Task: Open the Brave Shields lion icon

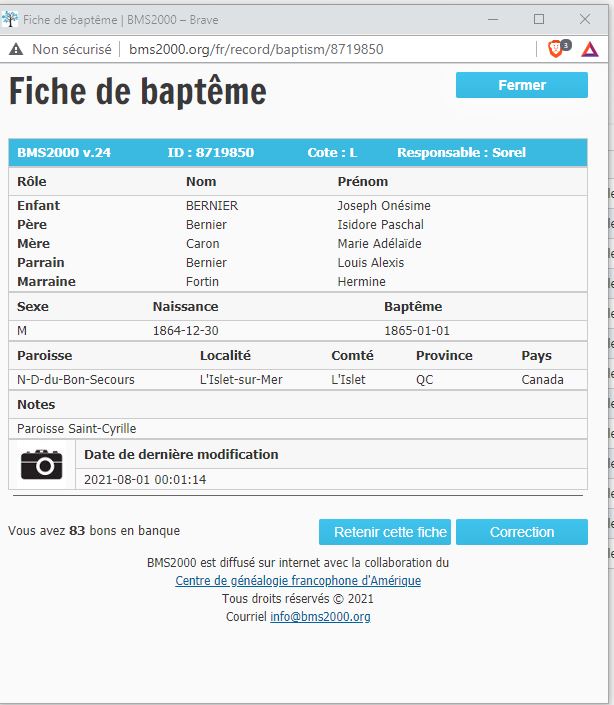Action: pyautogui.click(x=556, y=49)
